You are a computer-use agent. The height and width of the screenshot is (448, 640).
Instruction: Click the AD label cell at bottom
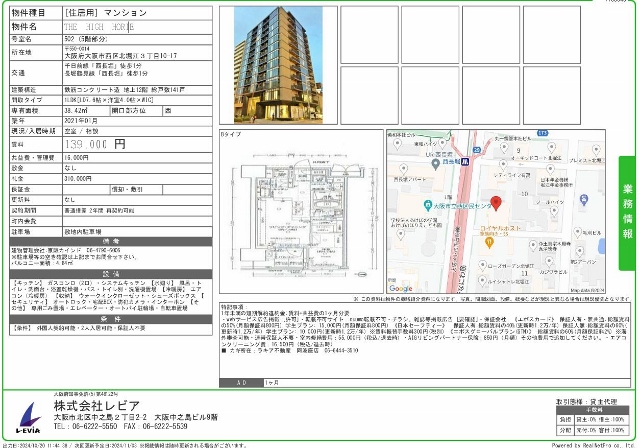click(241, 383)
